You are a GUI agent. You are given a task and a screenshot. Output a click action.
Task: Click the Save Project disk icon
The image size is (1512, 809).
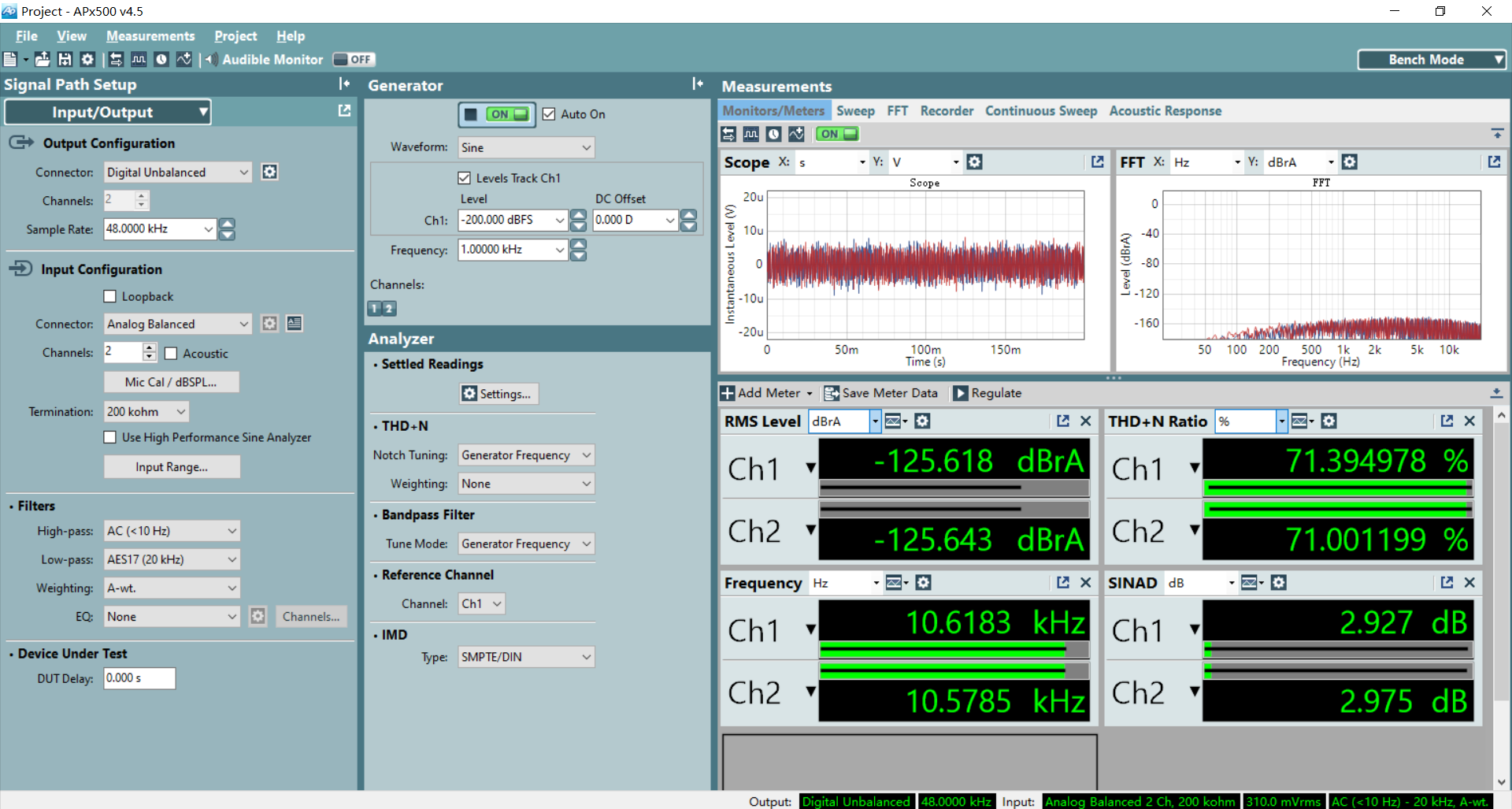[x=65, y=59]
